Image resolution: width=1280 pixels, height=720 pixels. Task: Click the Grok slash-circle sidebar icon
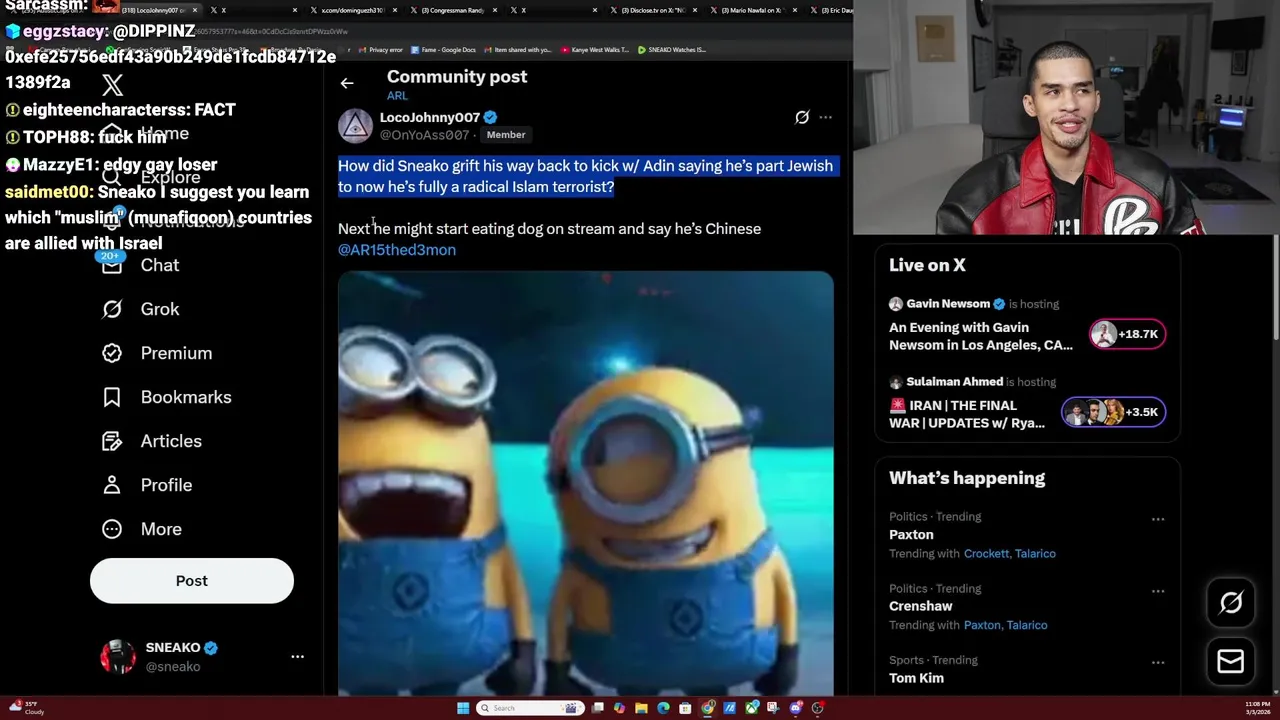click(x=112, y=309)
